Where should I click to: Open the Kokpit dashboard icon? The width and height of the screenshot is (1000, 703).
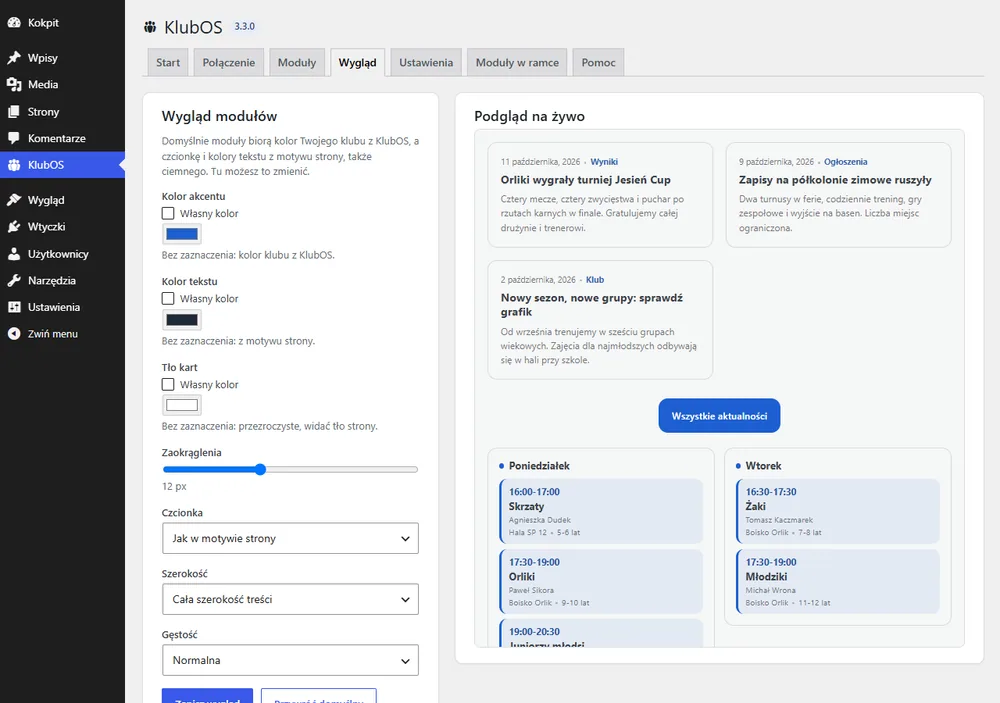click(x=14, y=22)
